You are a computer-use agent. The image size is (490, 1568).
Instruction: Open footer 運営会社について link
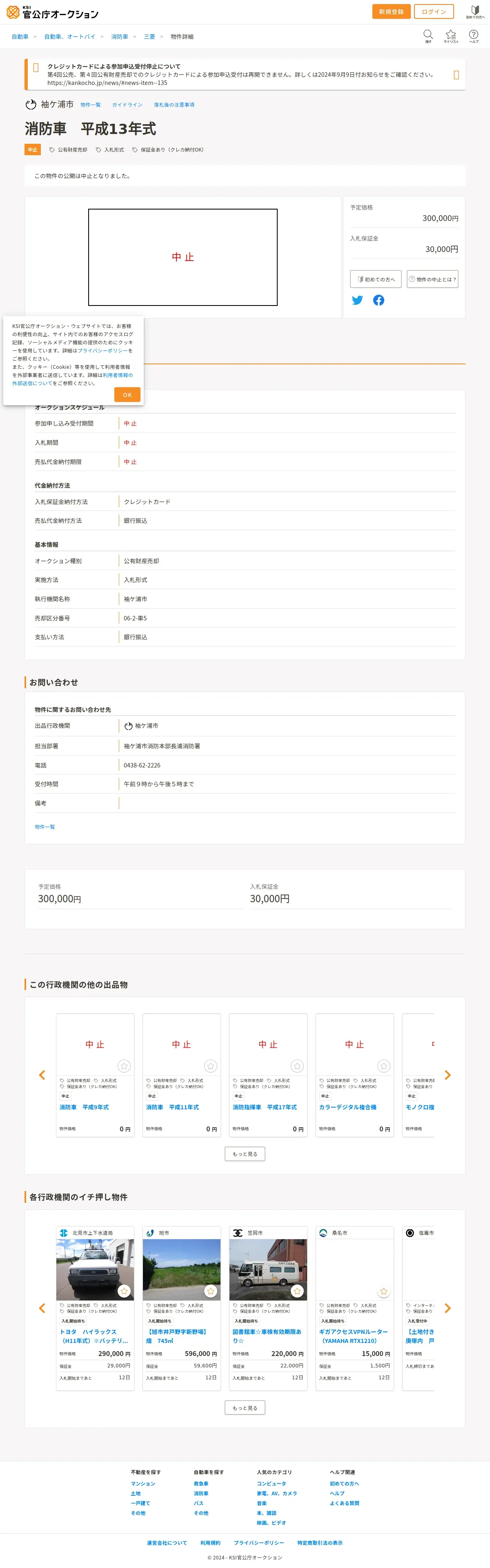[x=167, y=1542]
